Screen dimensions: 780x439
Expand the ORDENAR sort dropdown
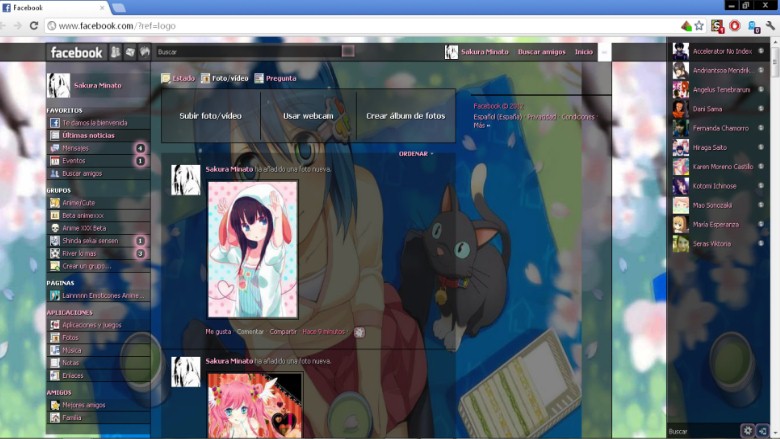pyautogui.click(x=416, y=154)
